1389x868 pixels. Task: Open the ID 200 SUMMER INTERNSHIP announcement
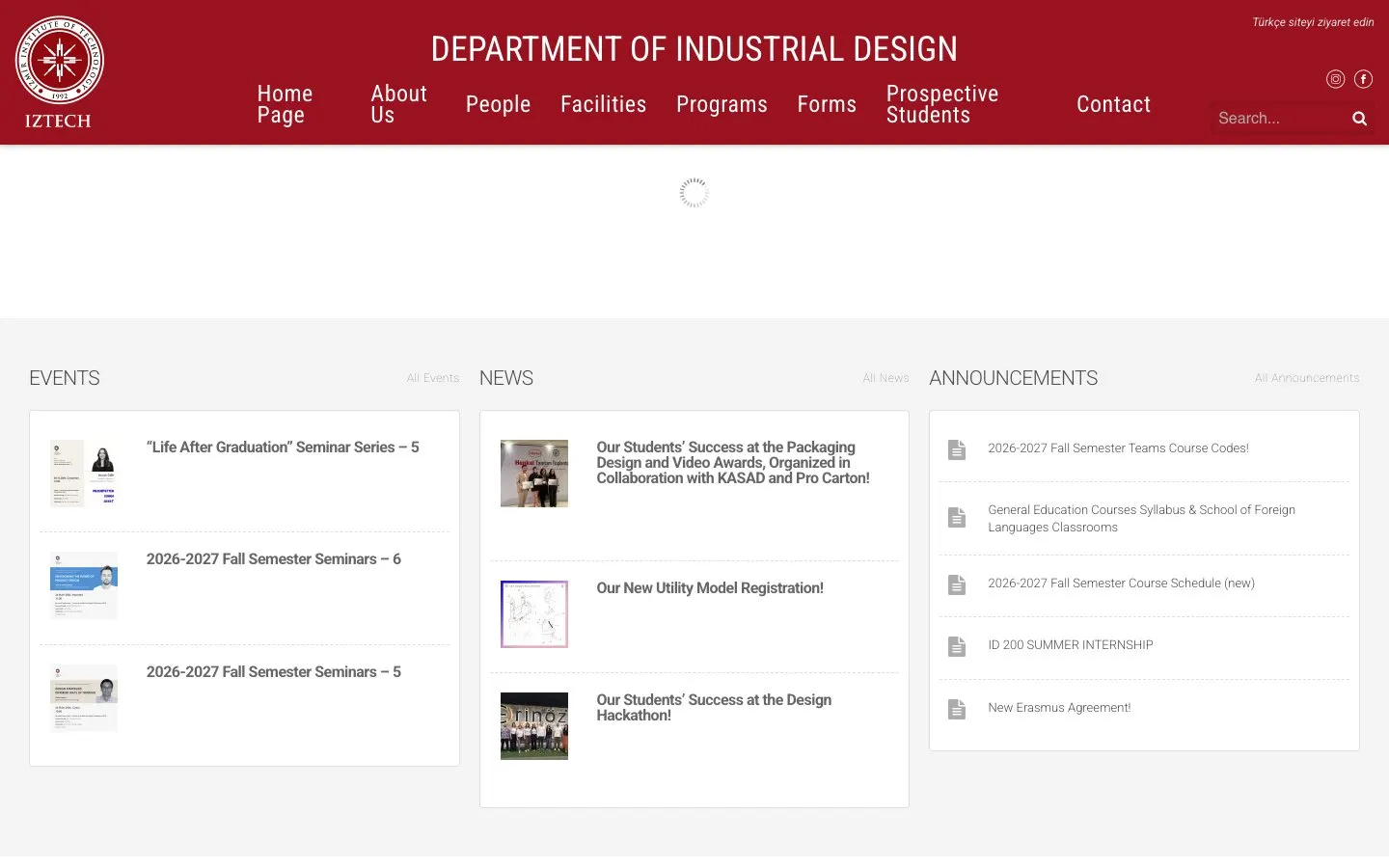coord(1071,645)
